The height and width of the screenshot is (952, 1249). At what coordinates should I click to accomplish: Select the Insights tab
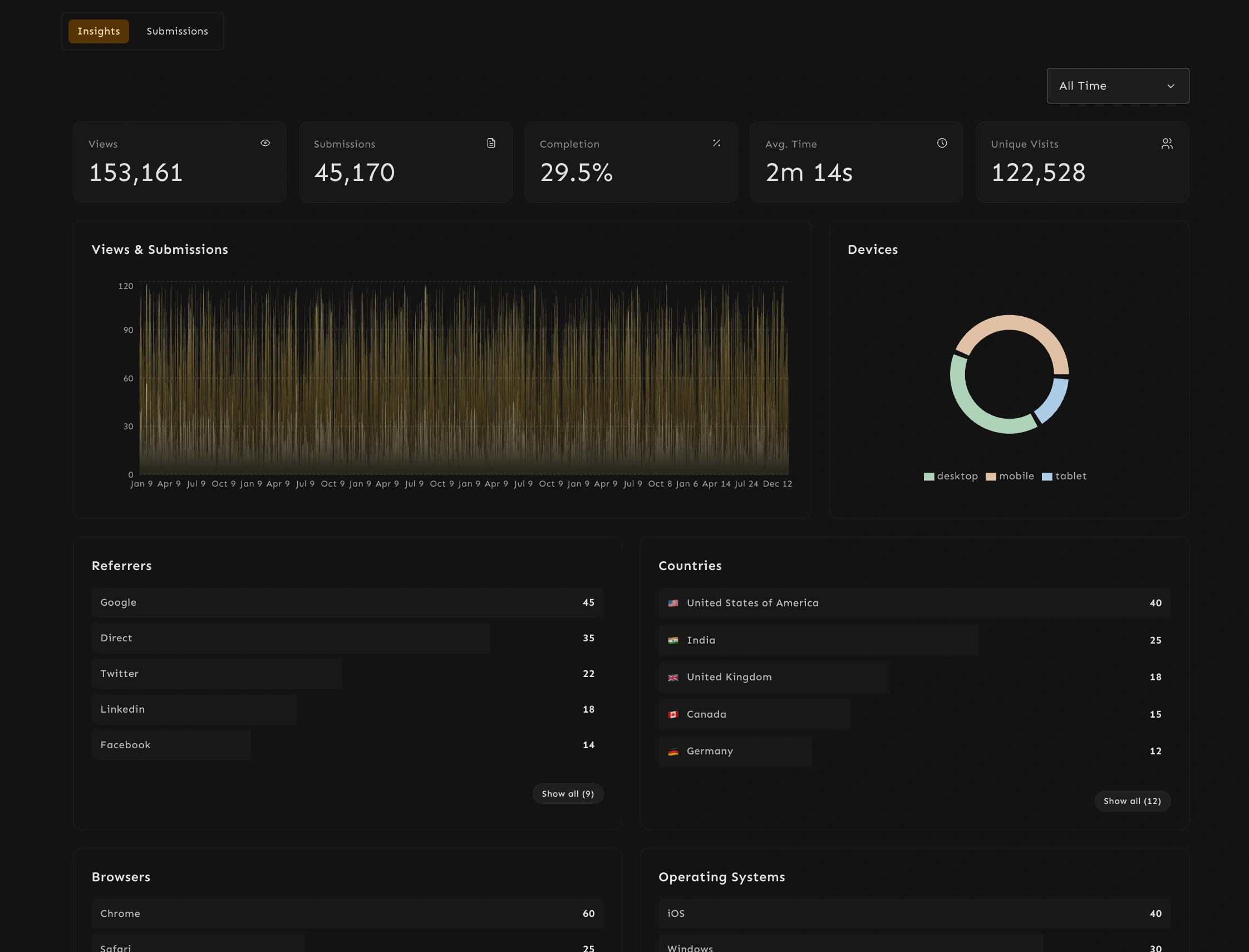(x=99, y=31)
